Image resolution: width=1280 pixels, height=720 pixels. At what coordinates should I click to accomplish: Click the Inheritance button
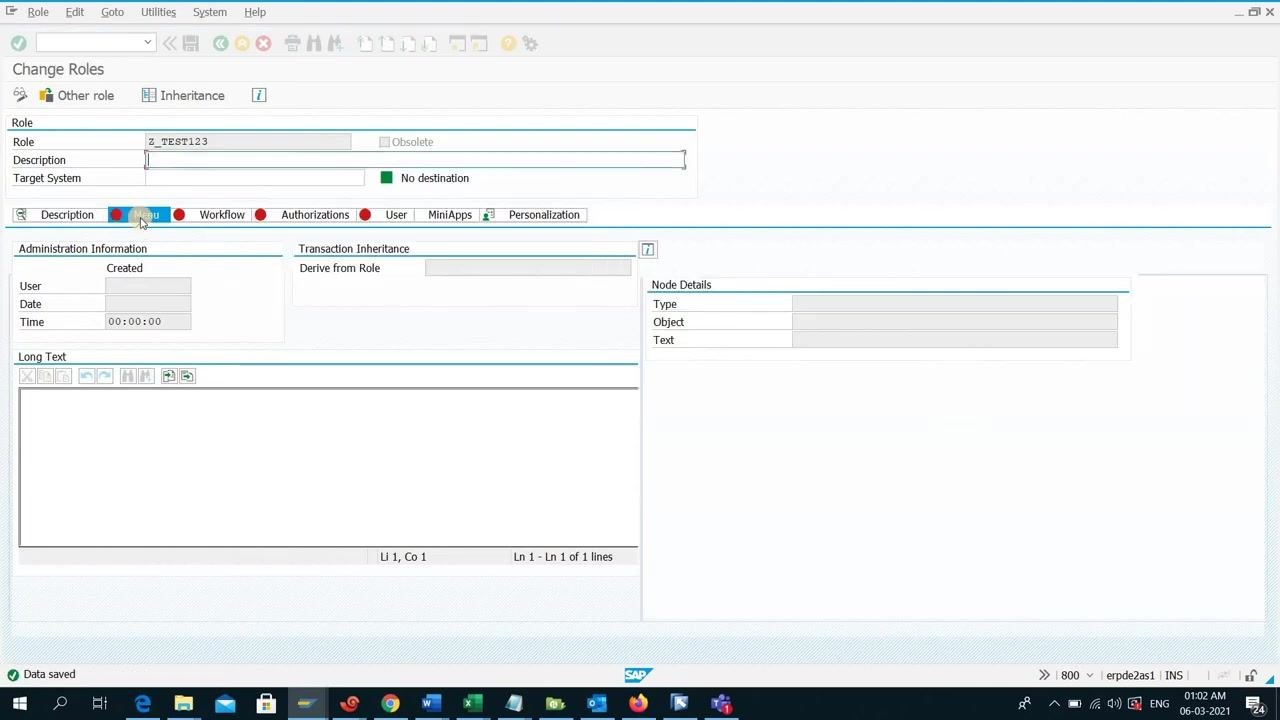183,95
